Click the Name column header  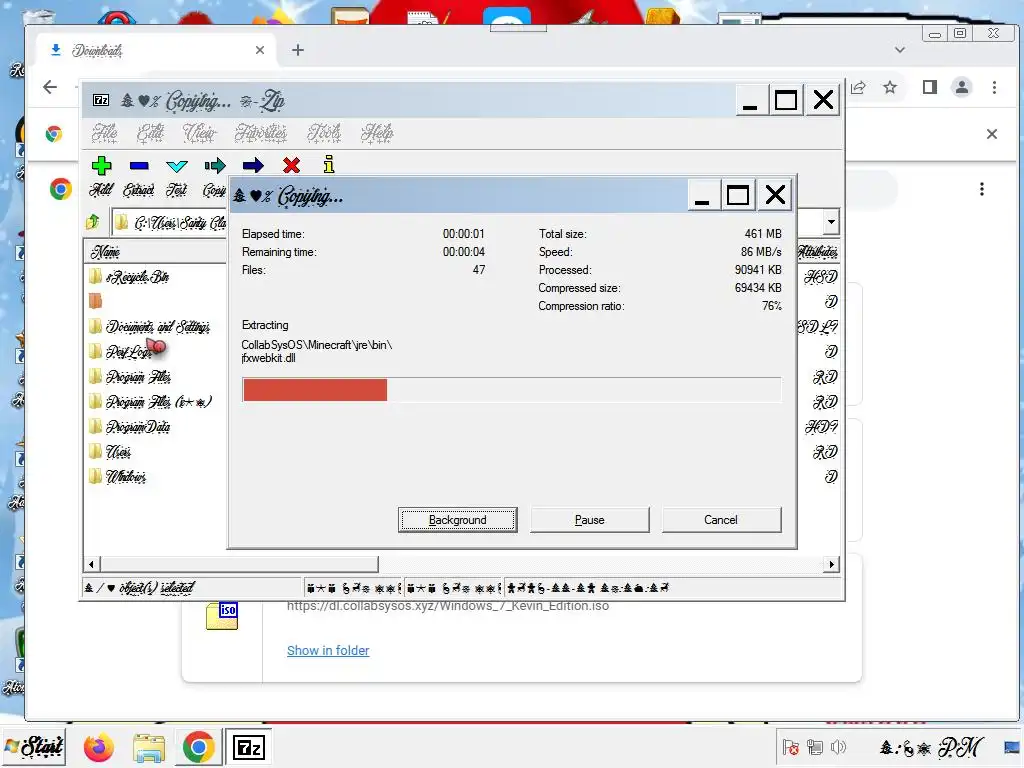point(155,252)
